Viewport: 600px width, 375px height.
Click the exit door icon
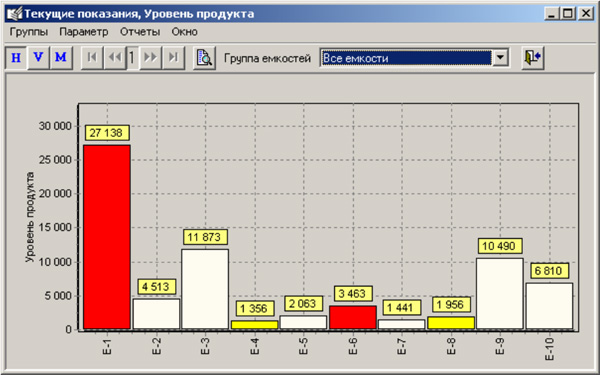coord(533,58)
